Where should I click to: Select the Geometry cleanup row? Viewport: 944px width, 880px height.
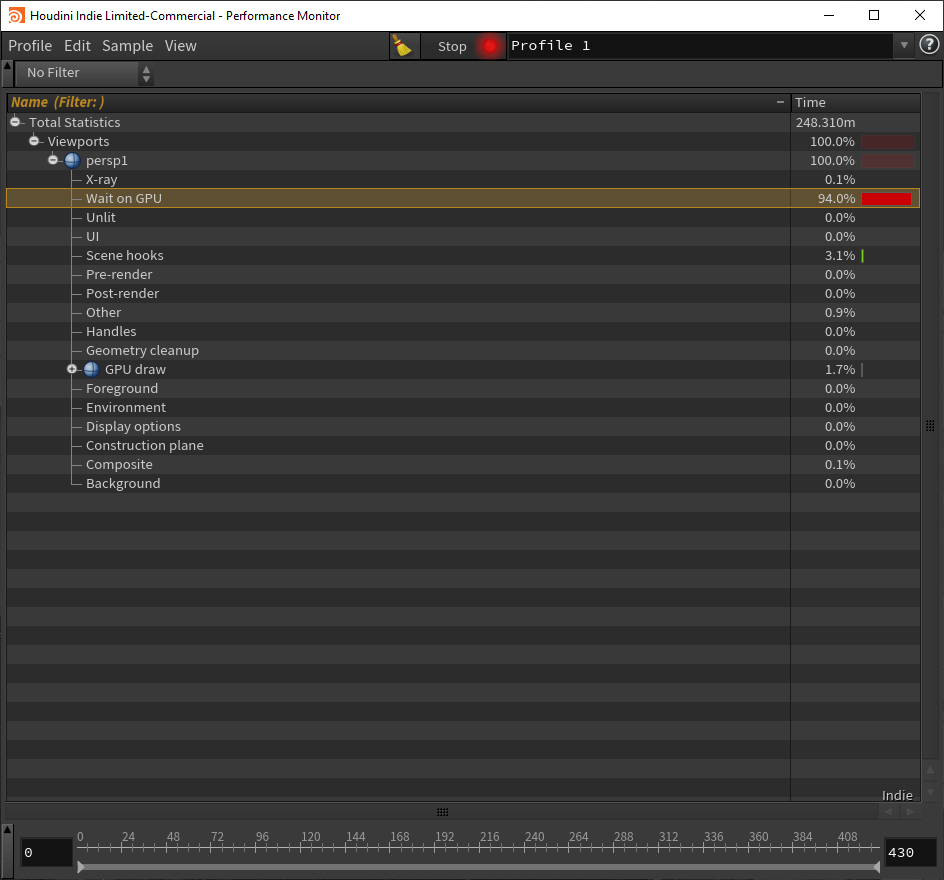tap(463, 350)
